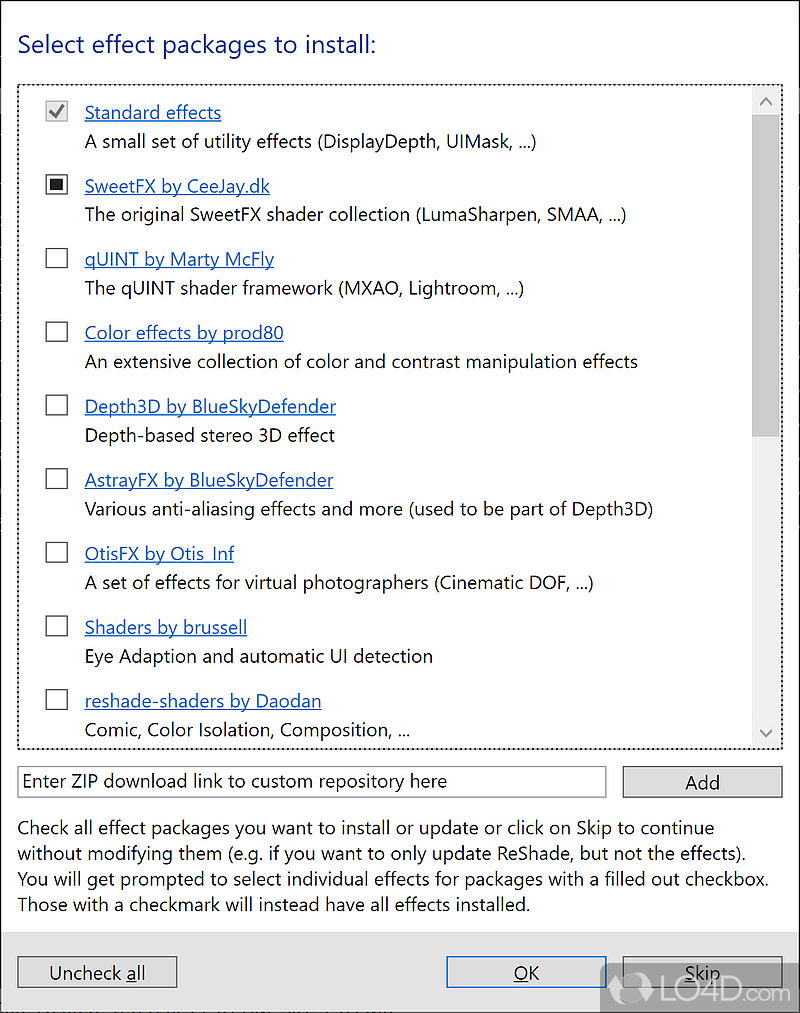Tick the reshade-shaders by Daodan checkbox
The height and width of the screenshot is (1013, 800).
coord(57,700)
